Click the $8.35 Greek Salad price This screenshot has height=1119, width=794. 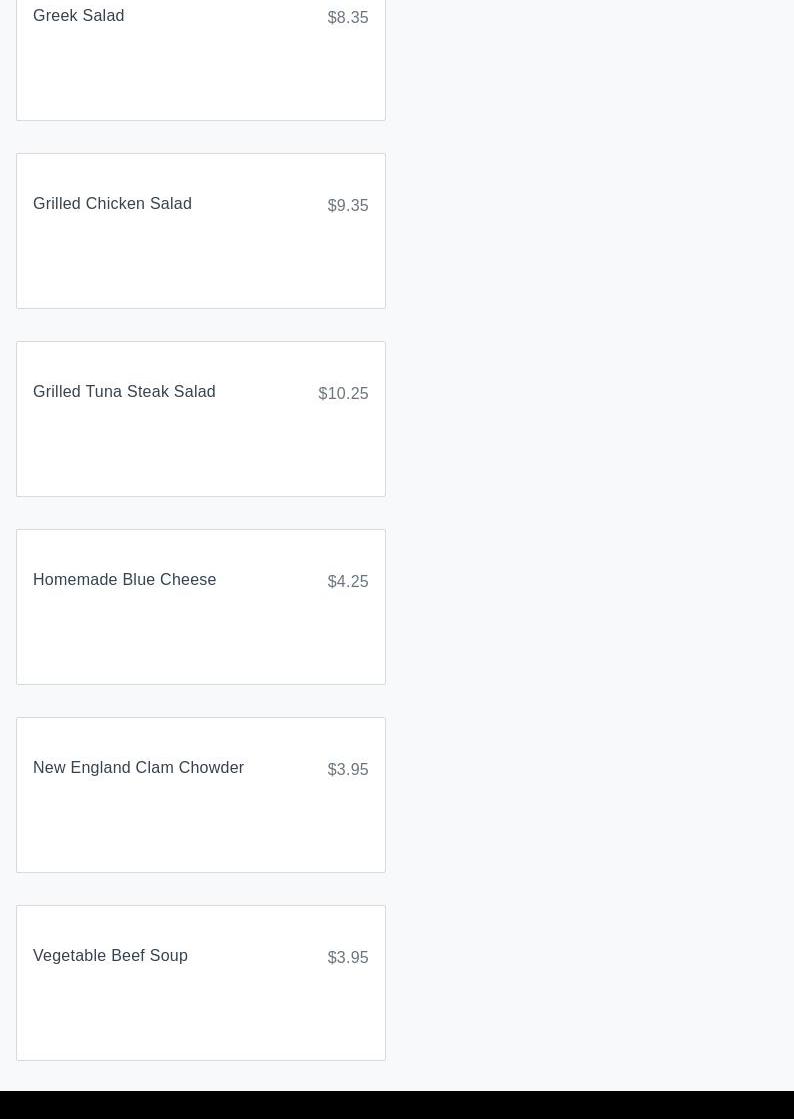pos(348,18)
